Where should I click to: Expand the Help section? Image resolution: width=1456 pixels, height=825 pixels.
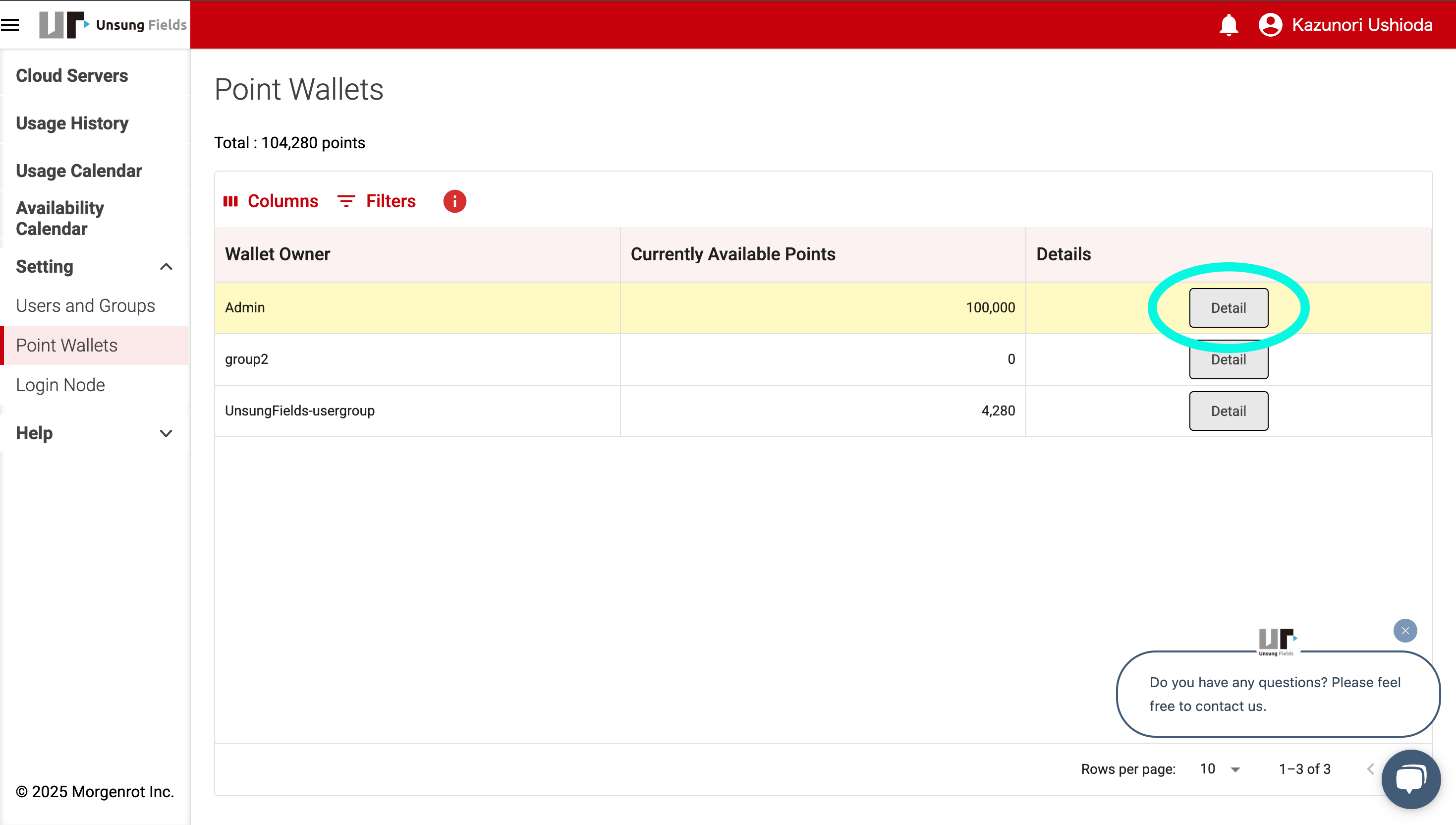coord(166,433)
